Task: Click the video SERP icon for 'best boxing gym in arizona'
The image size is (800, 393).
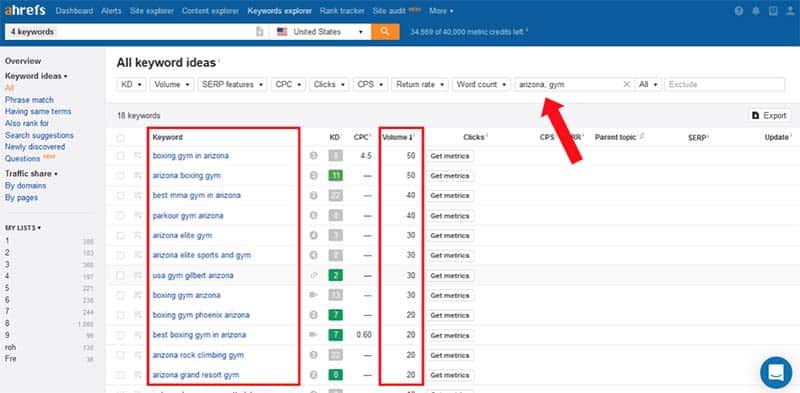Action: coord(313,335)
